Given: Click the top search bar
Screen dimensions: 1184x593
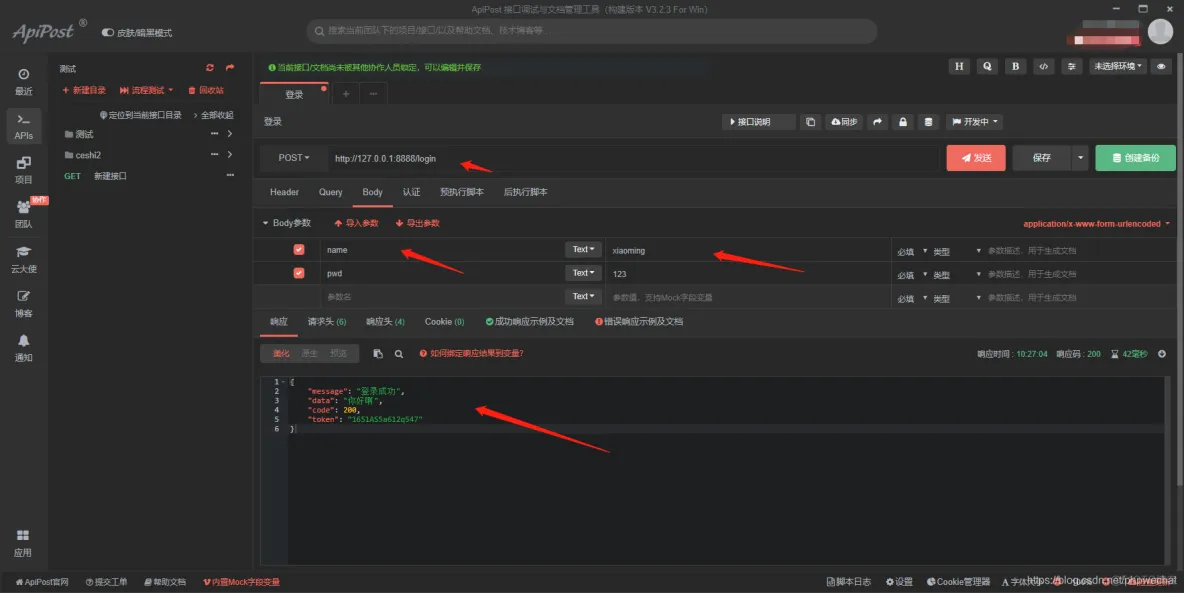Looking at the screenshot, I should click(x=591, y=31).
